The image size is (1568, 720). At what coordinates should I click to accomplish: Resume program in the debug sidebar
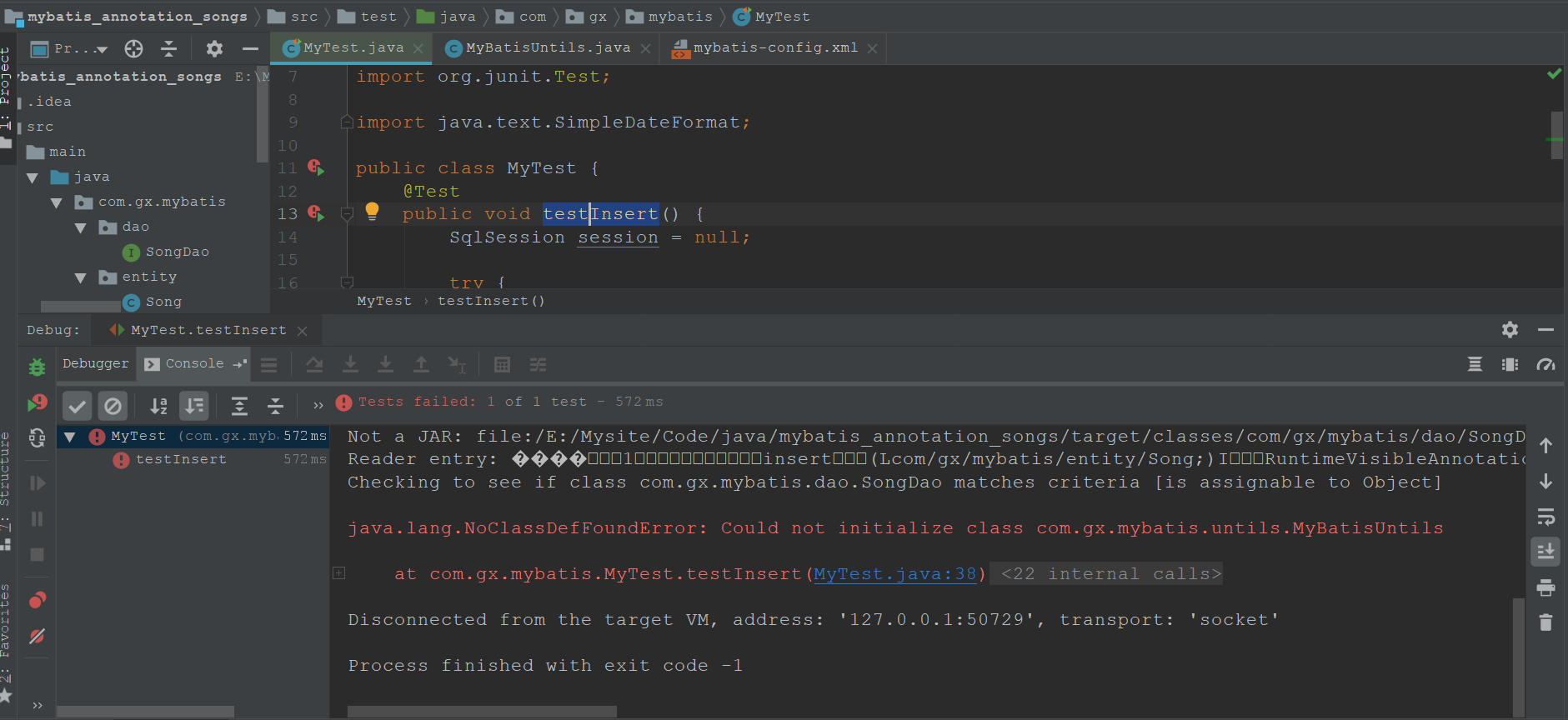[37, 483]
